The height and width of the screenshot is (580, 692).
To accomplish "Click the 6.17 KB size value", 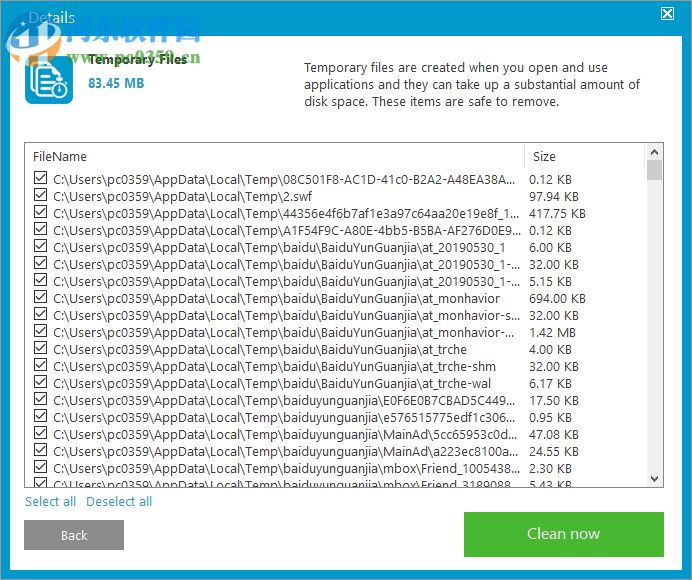I will point(550,384).
